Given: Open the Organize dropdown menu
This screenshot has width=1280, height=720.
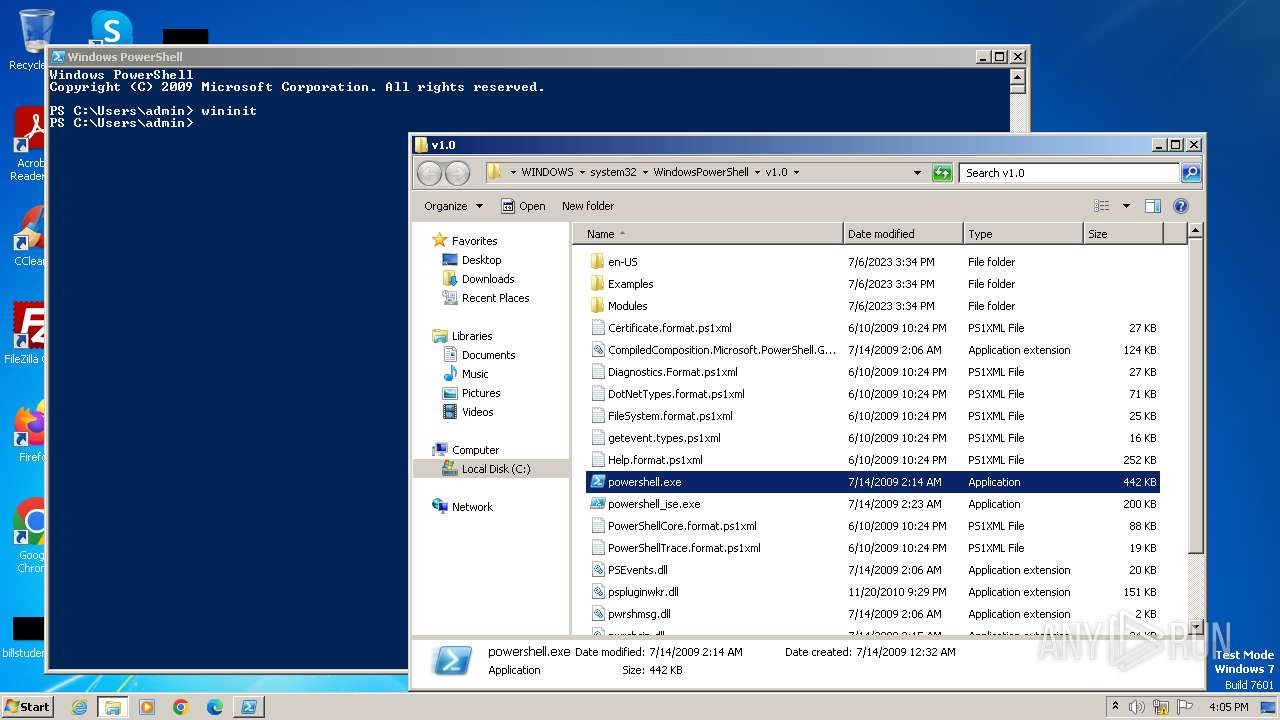Looking at the screenshot, I should click(453, 206).
